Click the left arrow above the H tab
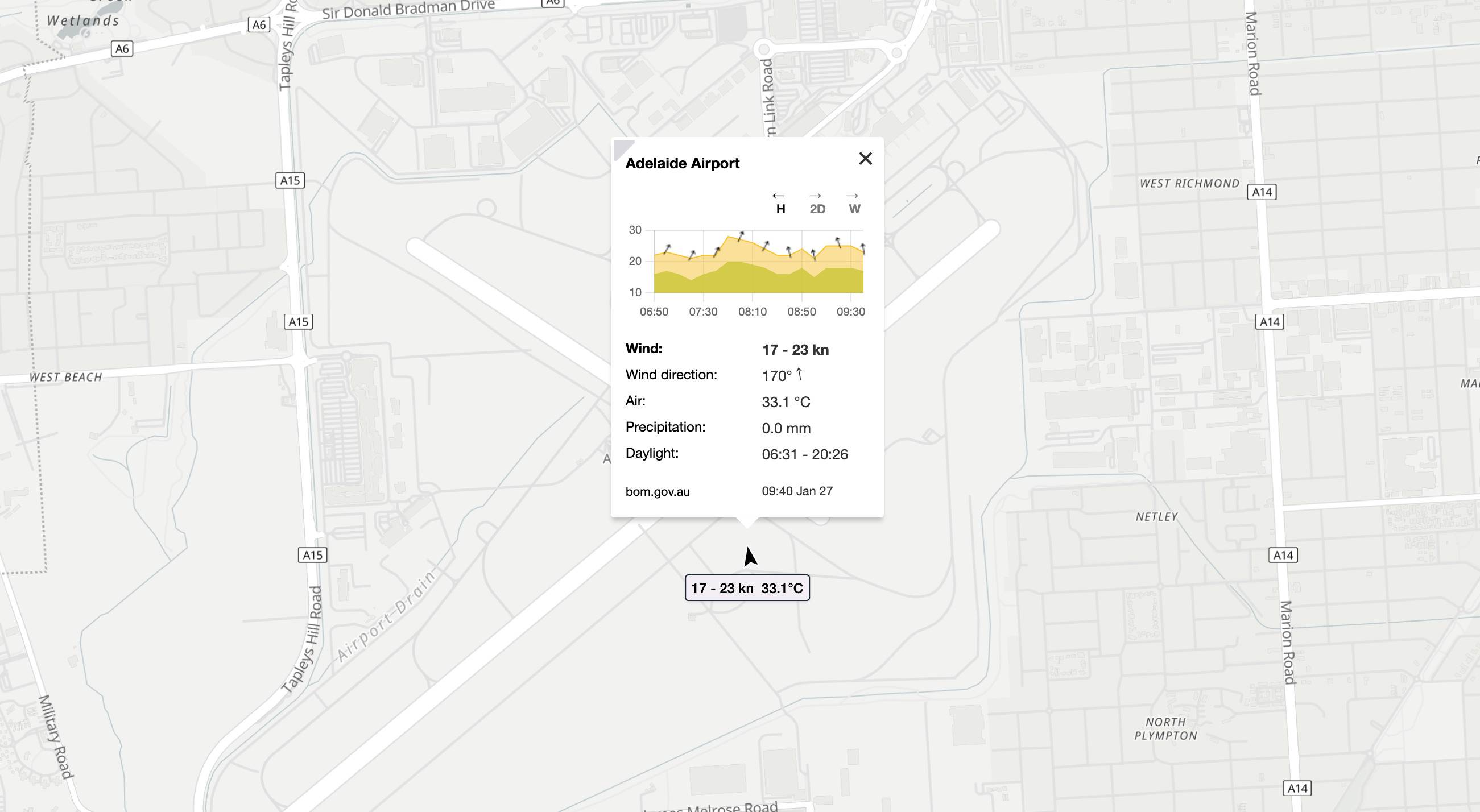Viewport: 1480px width, 812px height. click(780, 194)
